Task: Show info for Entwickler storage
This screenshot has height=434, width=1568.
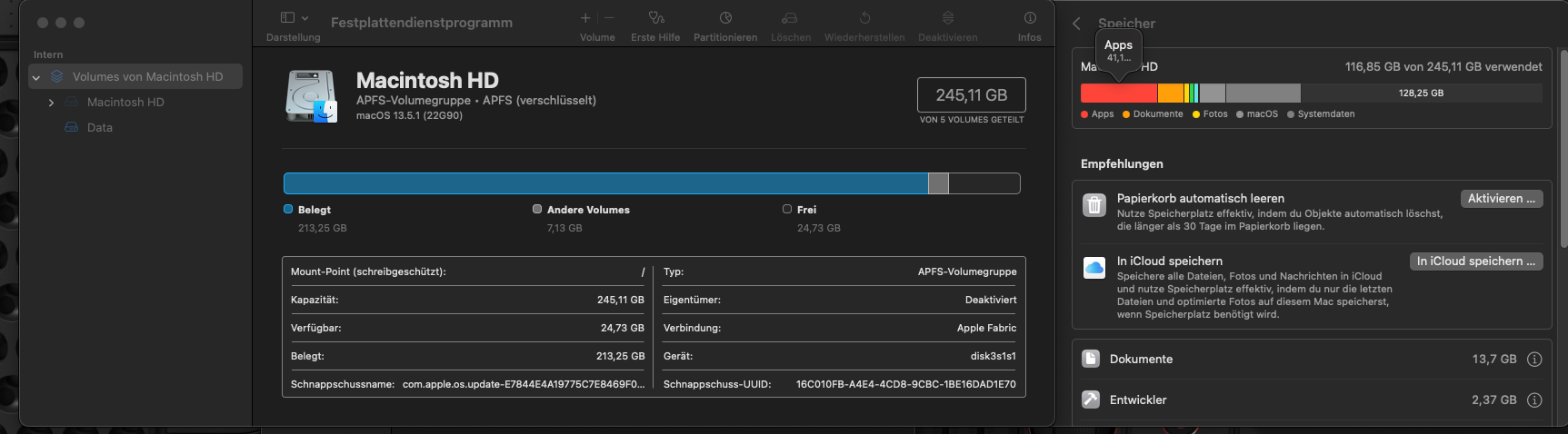Action: 1534,400
